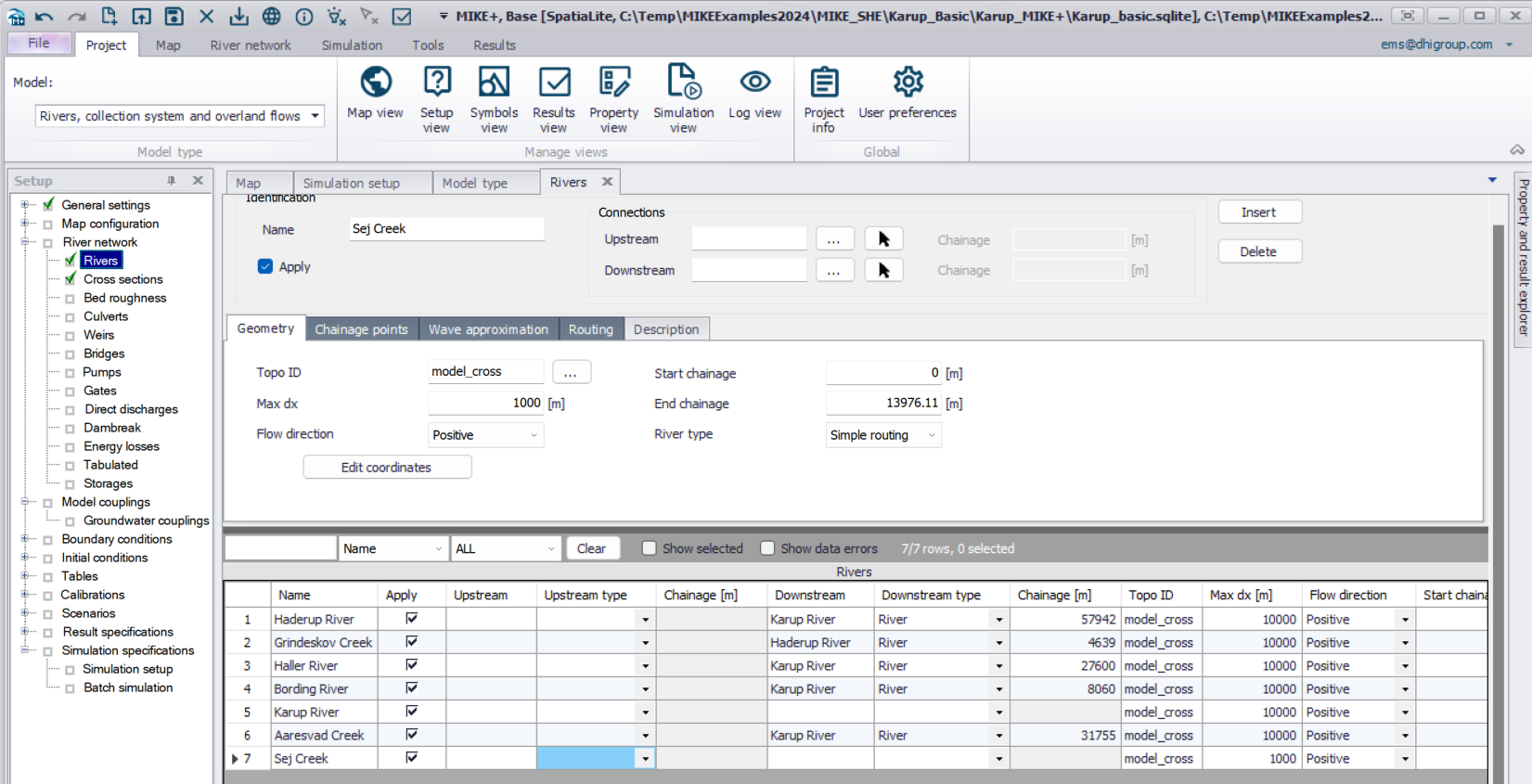Open the Property view
Viewport: 1532px width, 784px height.
(613, 99)
